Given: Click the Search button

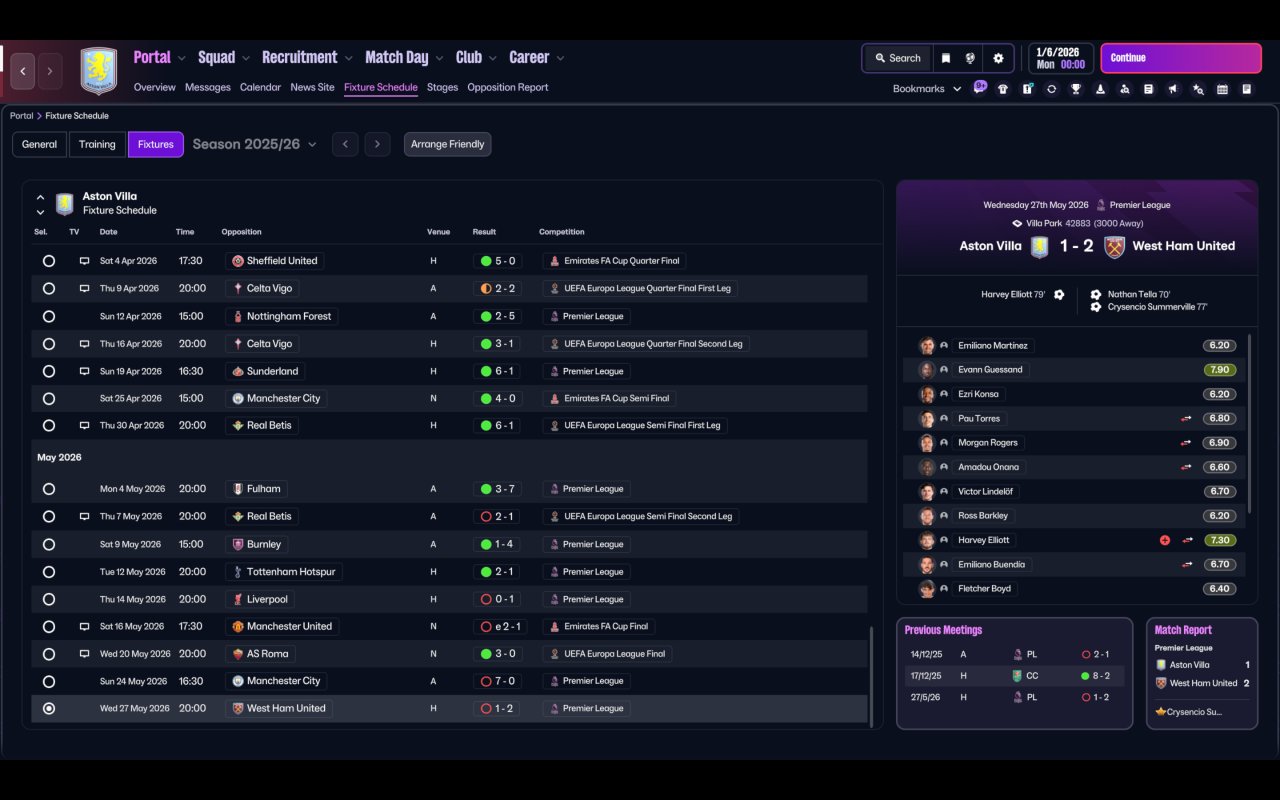Looking at the screenshot, I should (897, 58).
